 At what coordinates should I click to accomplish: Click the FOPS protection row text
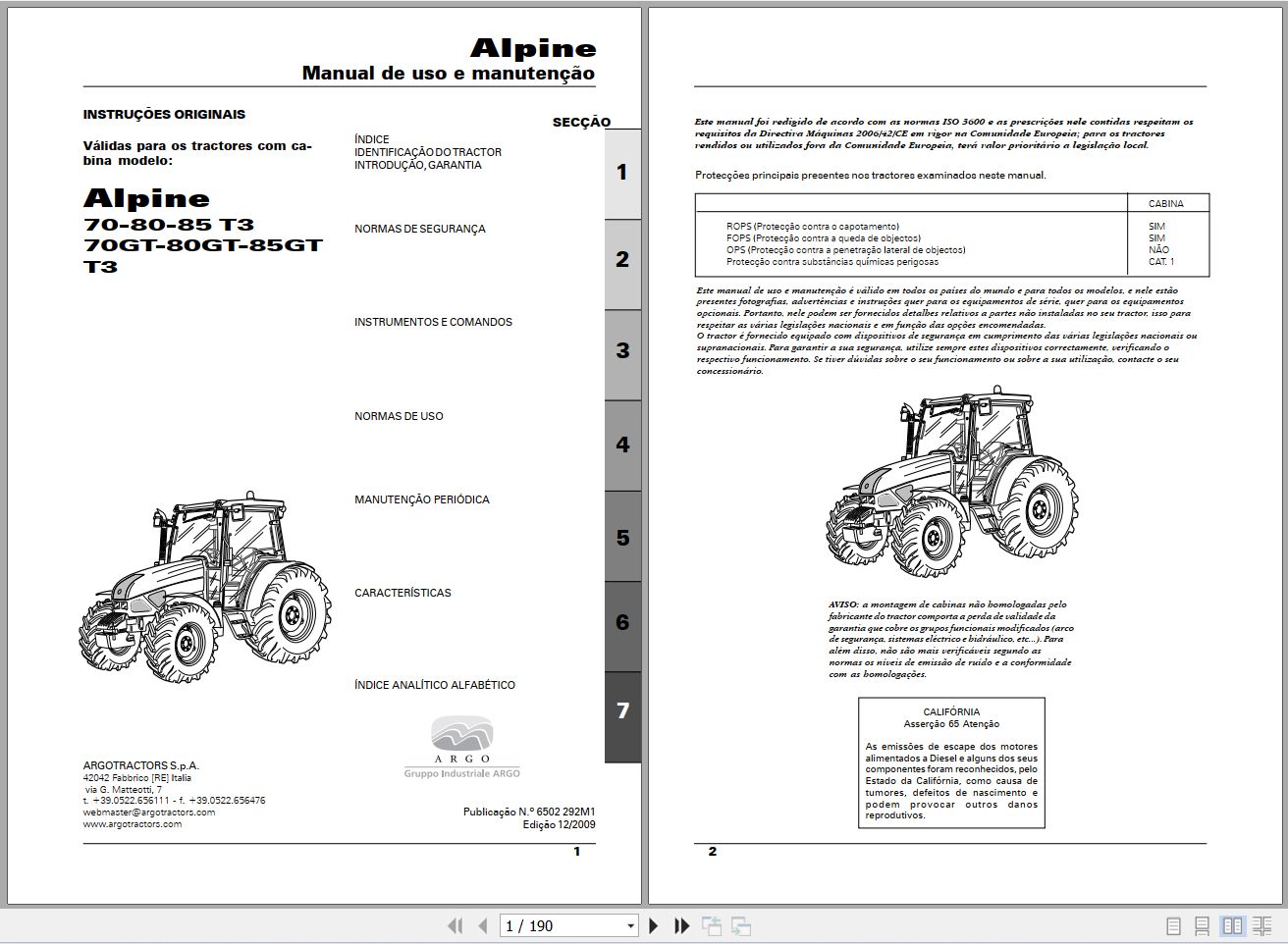824,238
